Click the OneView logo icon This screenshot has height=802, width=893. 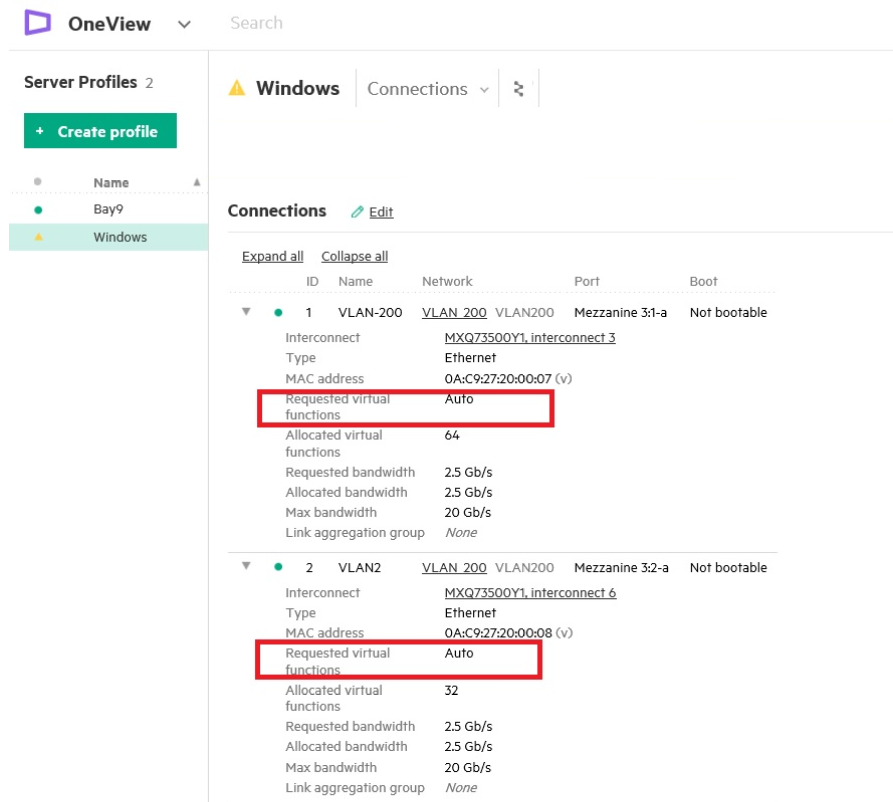pos(40,22)
